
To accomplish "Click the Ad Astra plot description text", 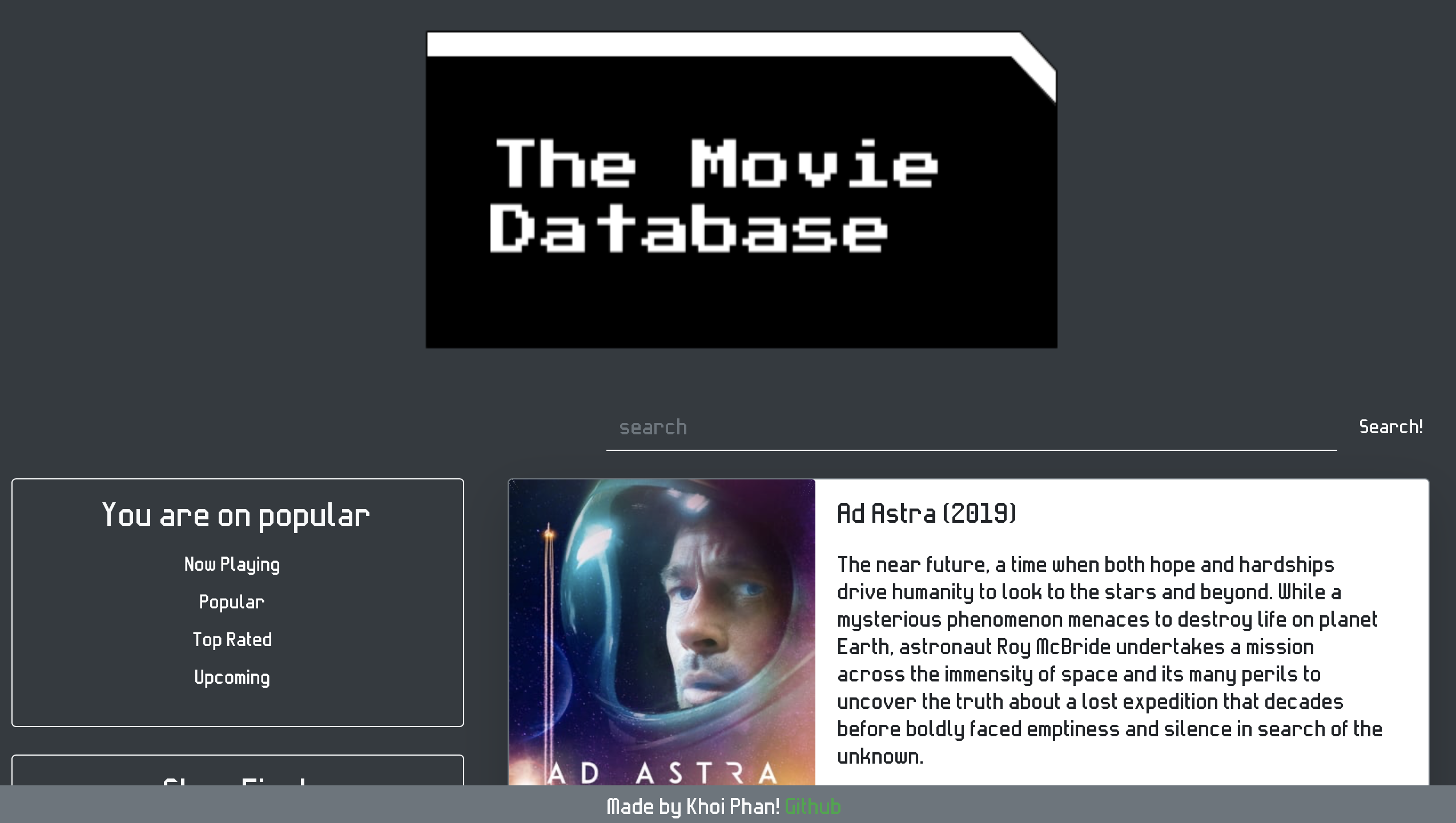I will pos(1109,660).
